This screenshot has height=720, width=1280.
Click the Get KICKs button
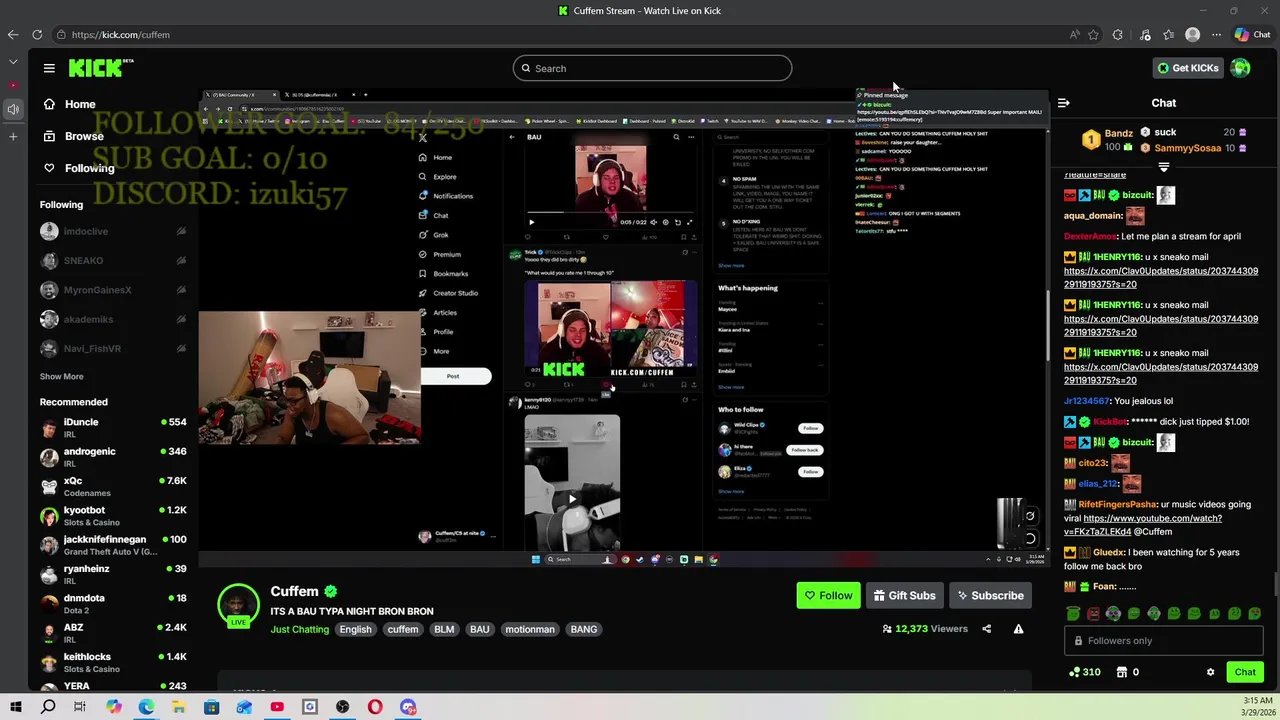pyautogui.click(x=1188, y=68)
